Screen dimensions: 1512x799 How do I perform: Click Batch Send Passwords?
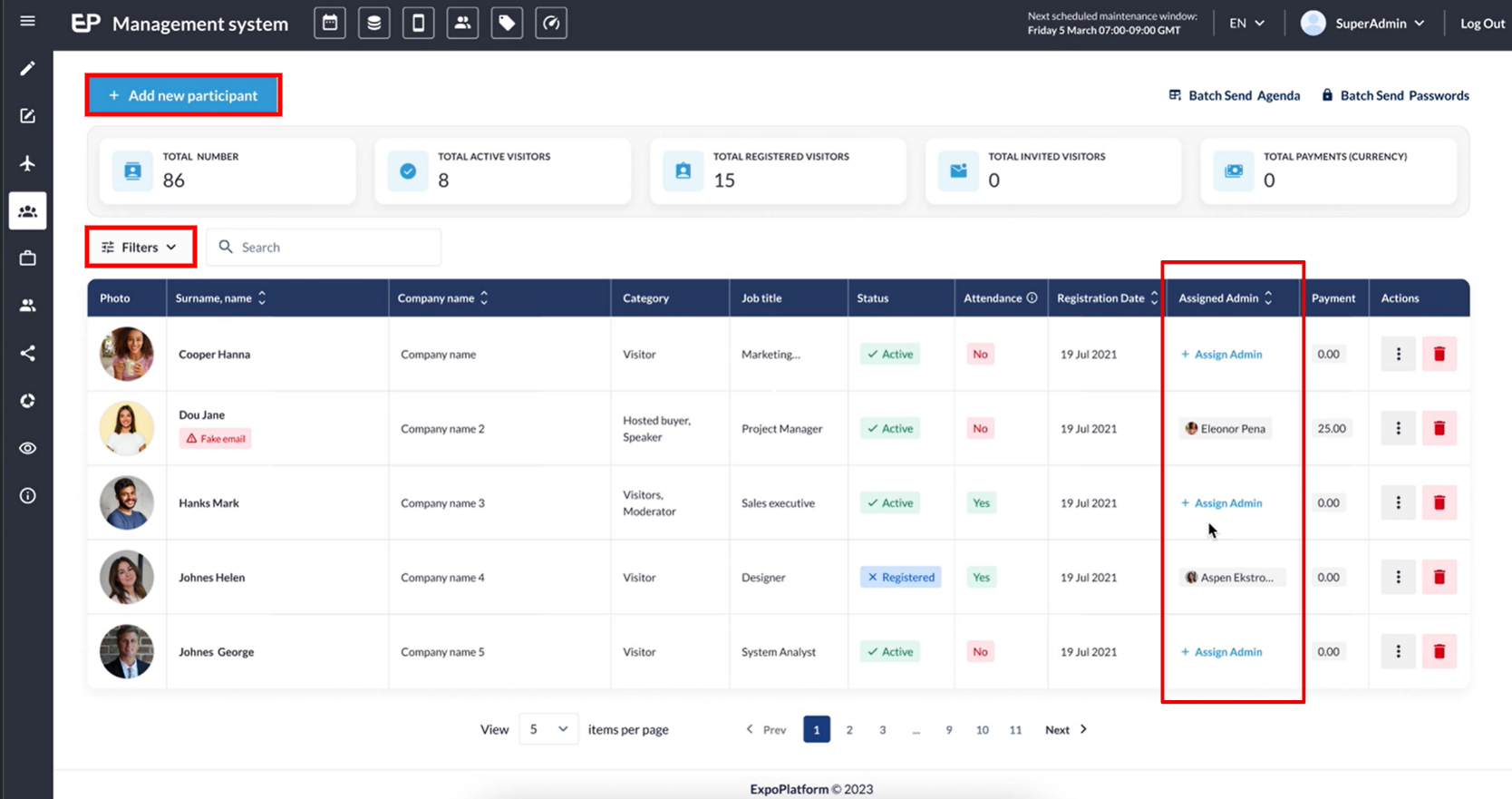(1395, 95)
